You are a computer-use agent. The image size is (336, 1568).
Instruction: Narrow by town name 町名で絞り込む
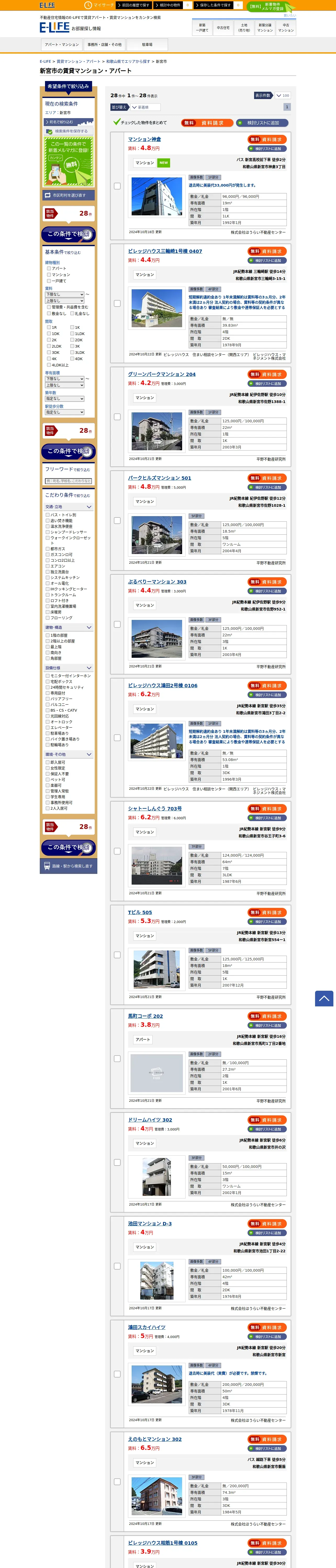coord(68,122)
